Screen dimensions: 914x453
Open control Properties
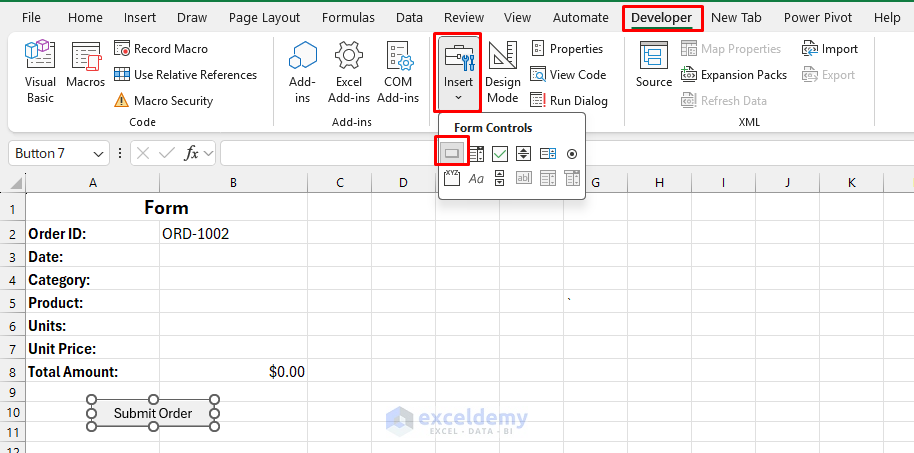(567, 49)
